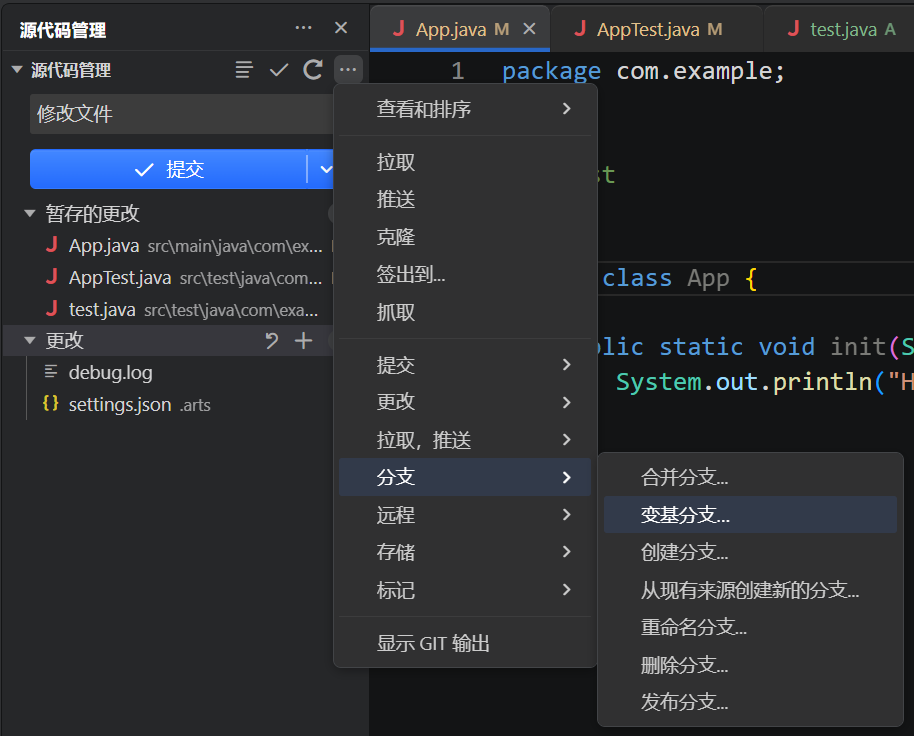Click the blue 提交 commit button

click(168, 170)
